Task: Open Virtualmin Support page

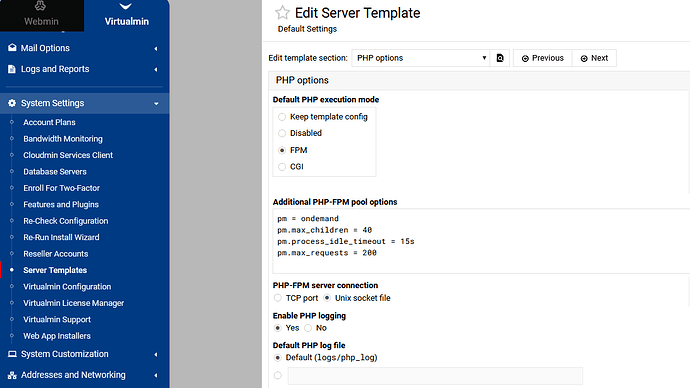Action: (57, 319)
